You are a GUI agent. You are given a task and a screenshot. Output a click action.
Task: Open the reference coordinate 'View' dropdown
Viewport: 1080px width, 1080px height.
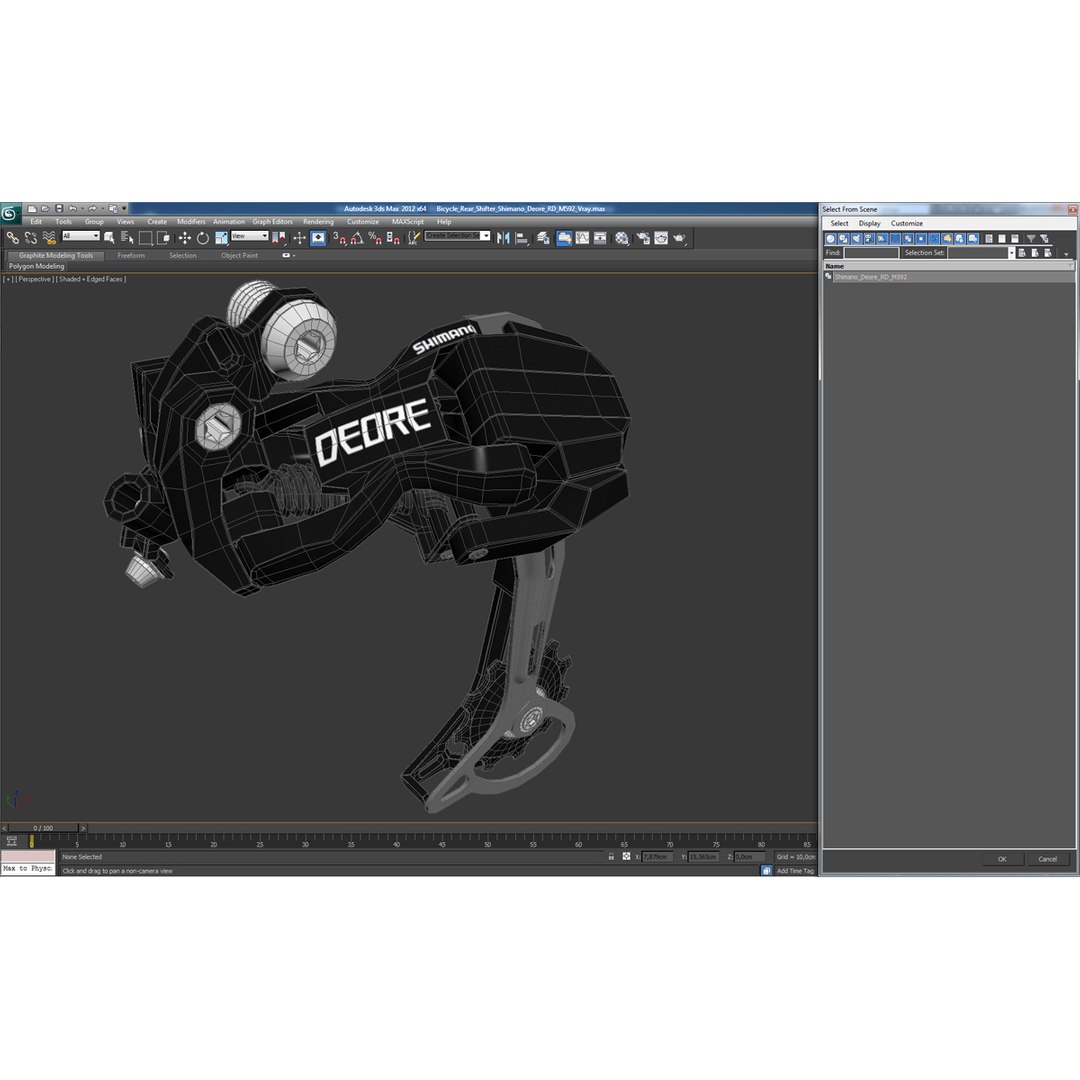(x=249, y=236)
